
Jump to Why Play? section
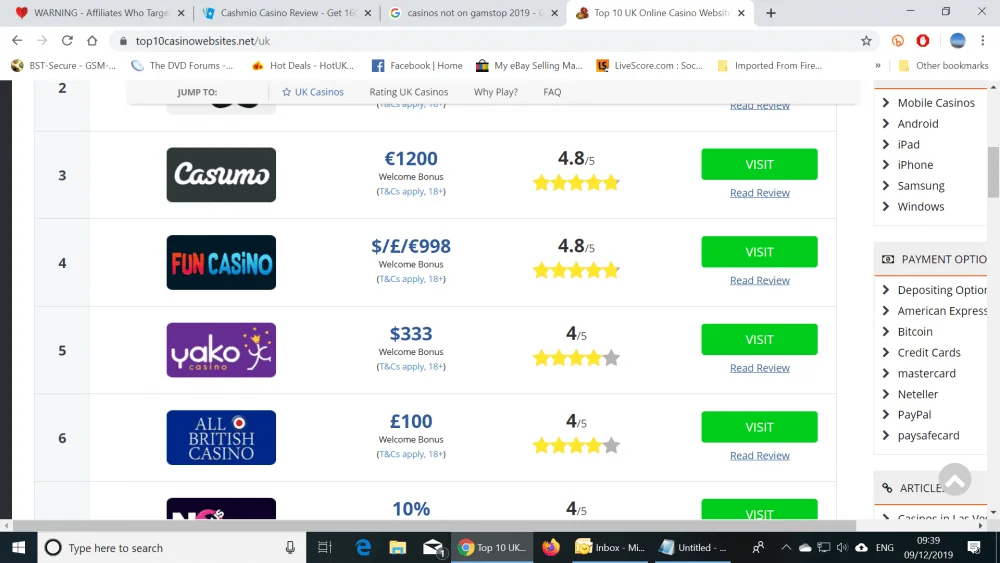(x=496, y=92)
